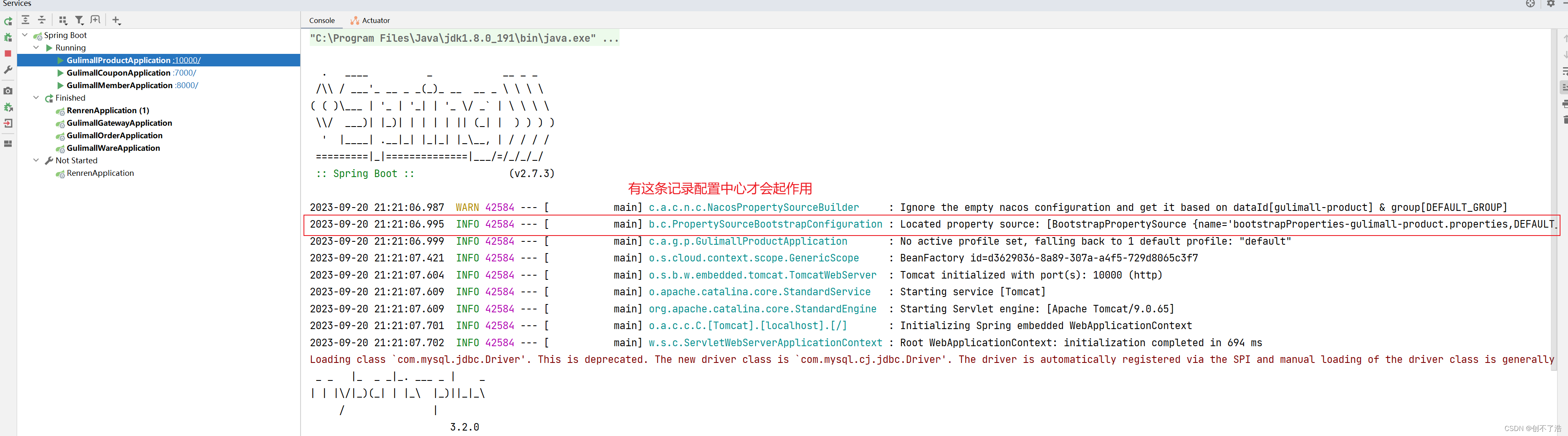Open Edit Configuration via the wrench icon
Screen dimensions: 1568x436
coord(8,70)
